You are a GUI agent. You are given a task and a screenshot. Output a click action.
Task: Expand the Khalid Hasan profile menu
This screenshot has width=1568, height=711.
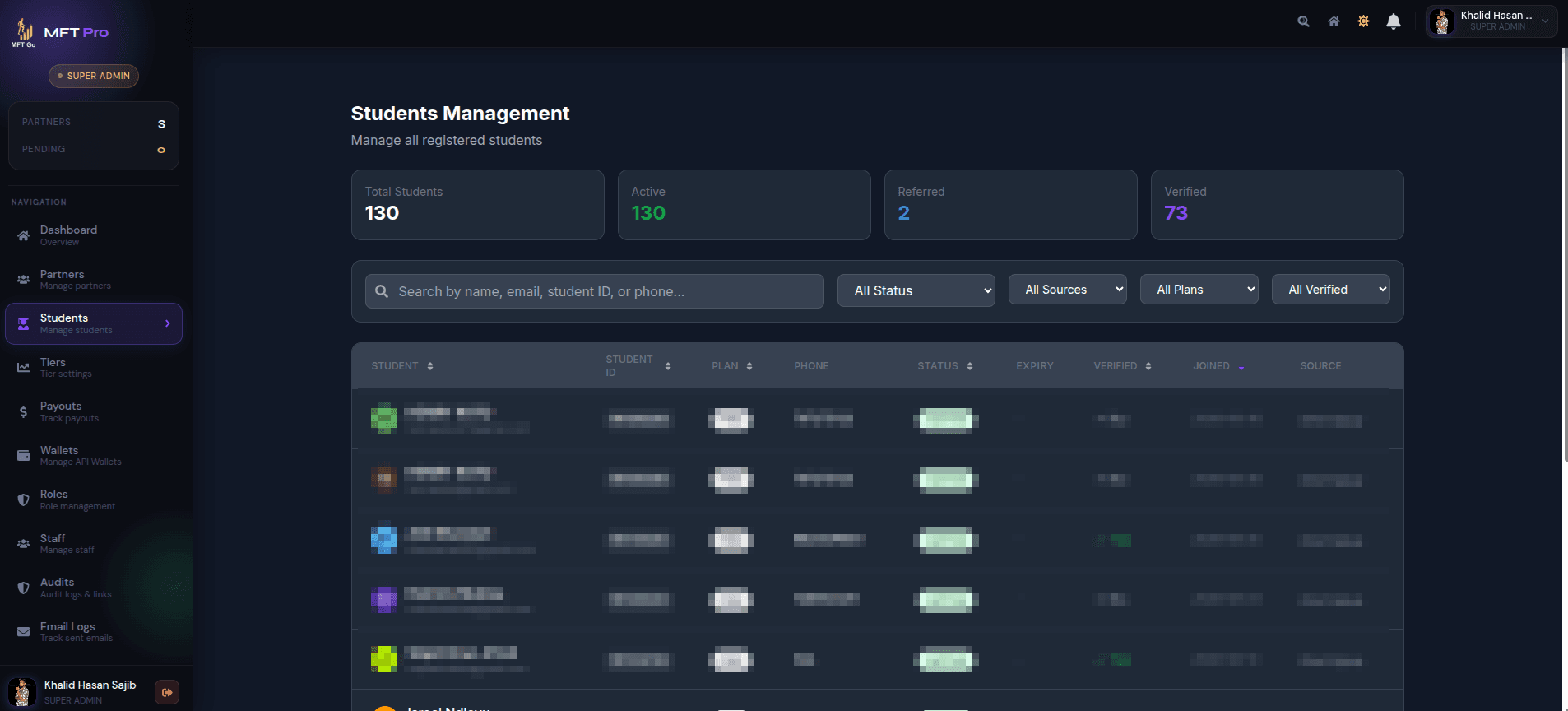pos(1491,21)
